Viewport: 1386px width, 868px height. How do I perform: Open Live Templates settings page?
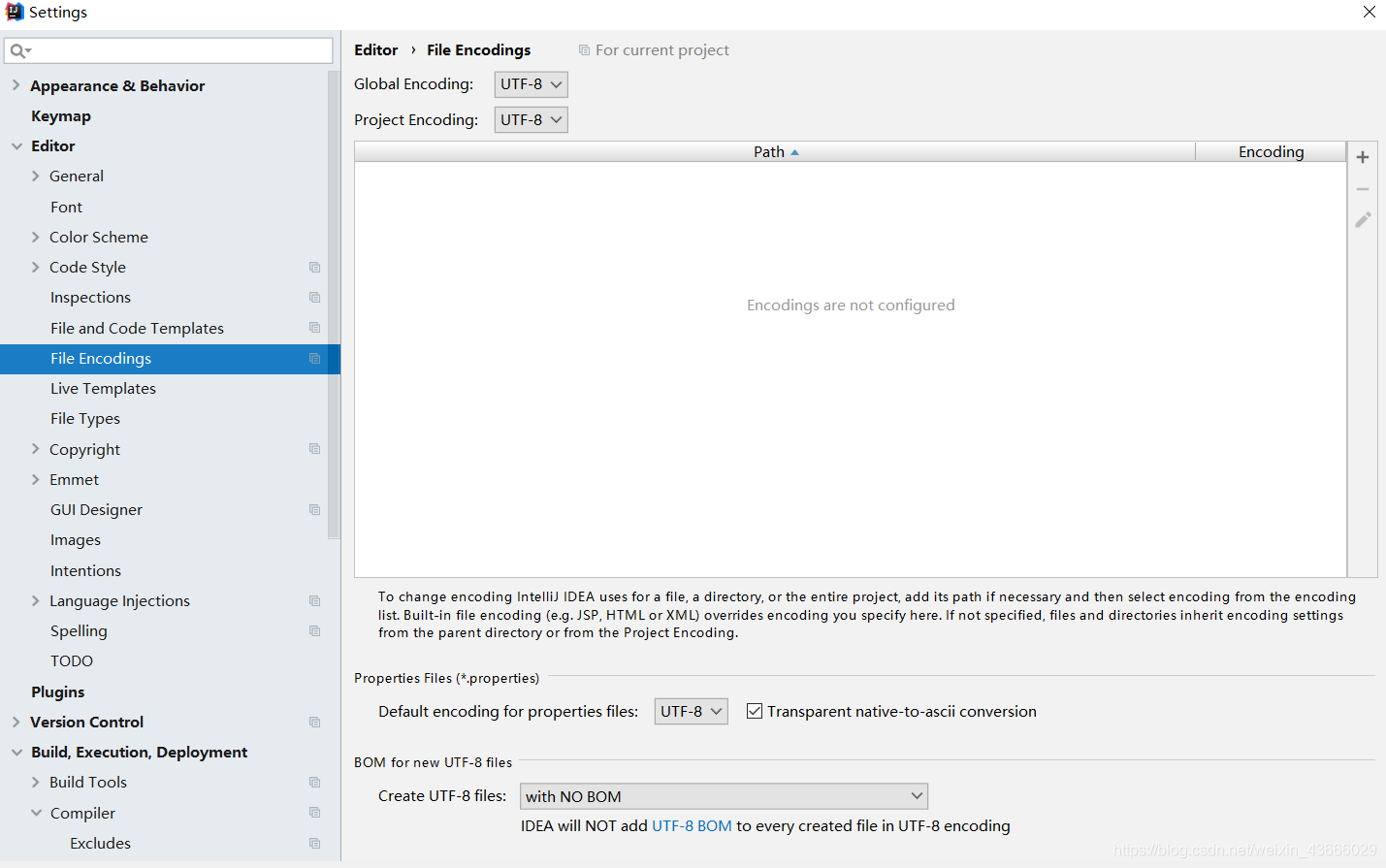tap(103, 388)
